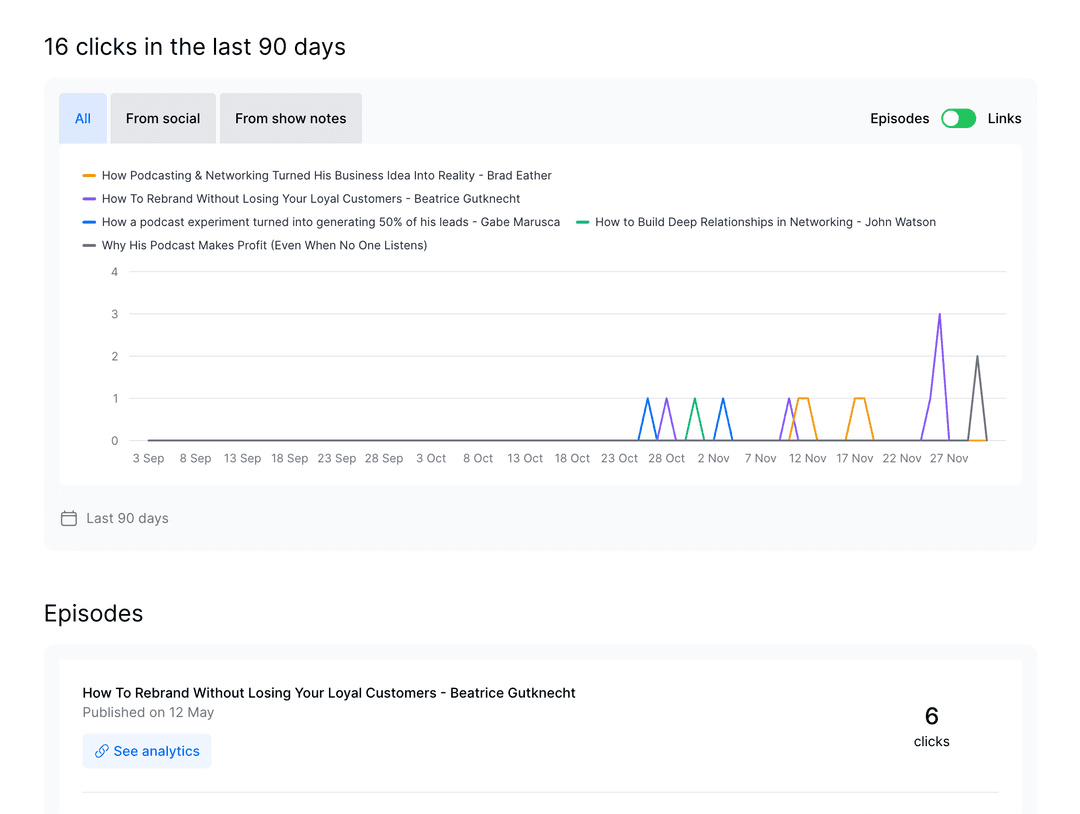Click the purple peak at 3 clicks

940,315
